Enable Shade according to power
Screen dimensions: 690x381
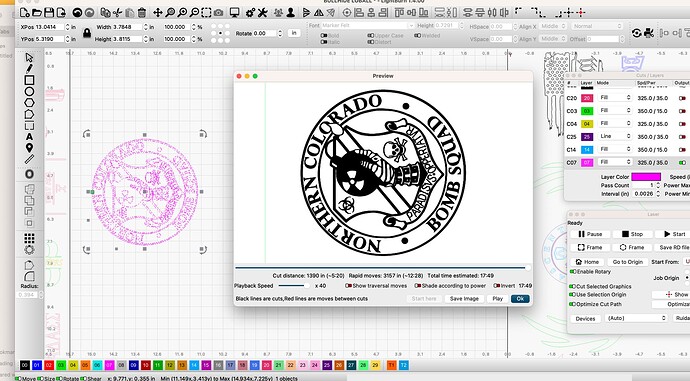point(450,286)
